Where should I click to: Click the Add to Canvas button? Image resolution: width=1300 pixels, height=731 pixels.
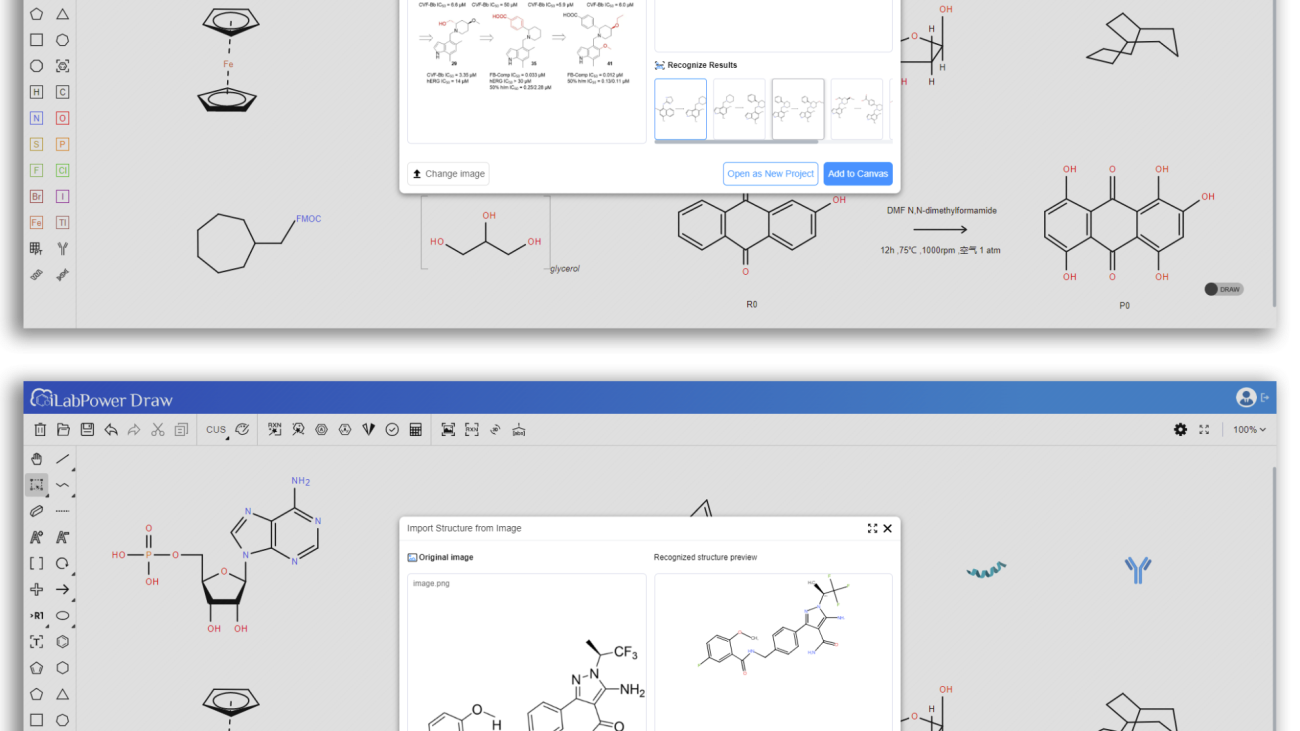[x=857, y=174]
